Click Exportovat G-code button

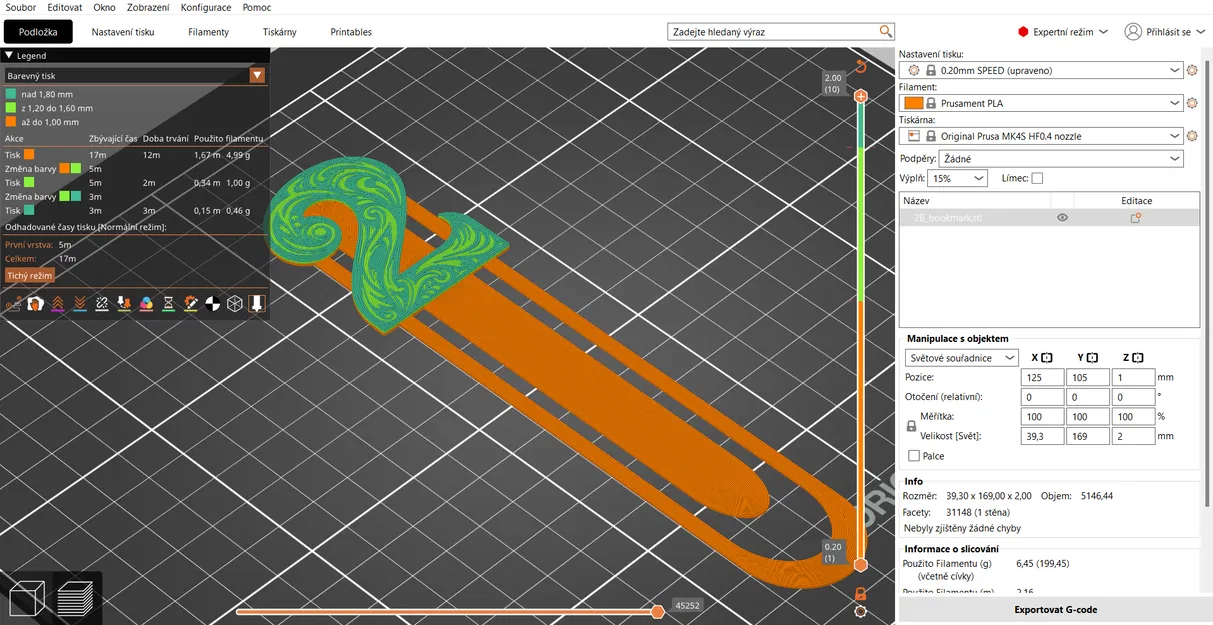pyautogui.click(x=1055, y=609)
